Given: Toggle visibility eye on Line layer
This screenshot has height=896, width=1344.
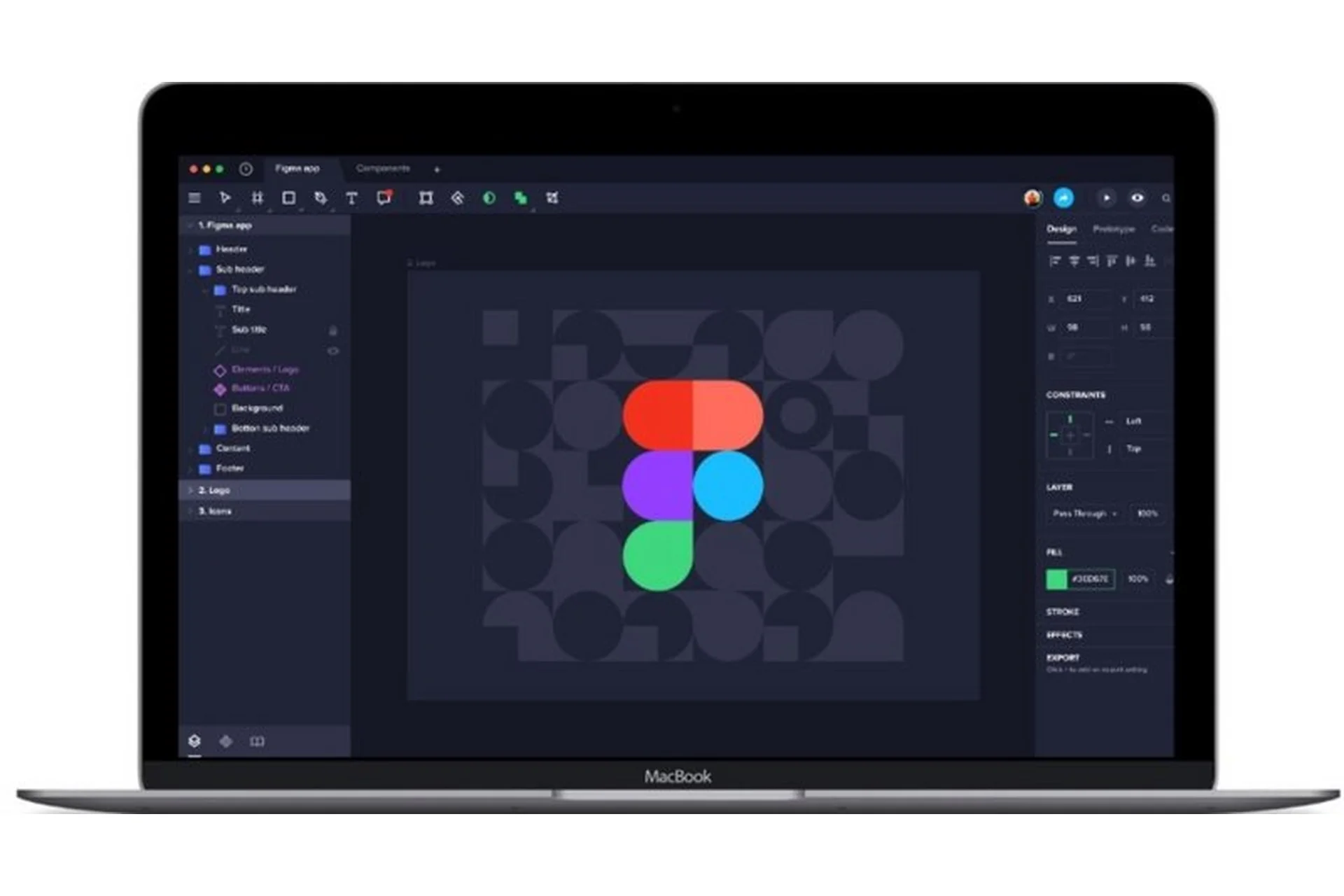Looking at the screenshot, I should point(333,351).
